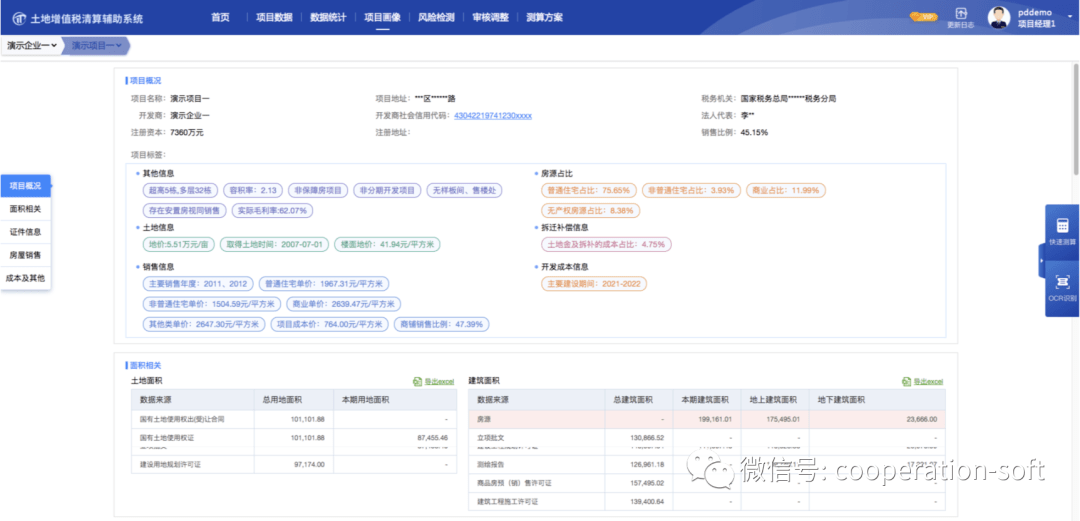1080x521 pixels.
Task: Open the 快速测算 calculator tool
Action: coord(1062,231)
